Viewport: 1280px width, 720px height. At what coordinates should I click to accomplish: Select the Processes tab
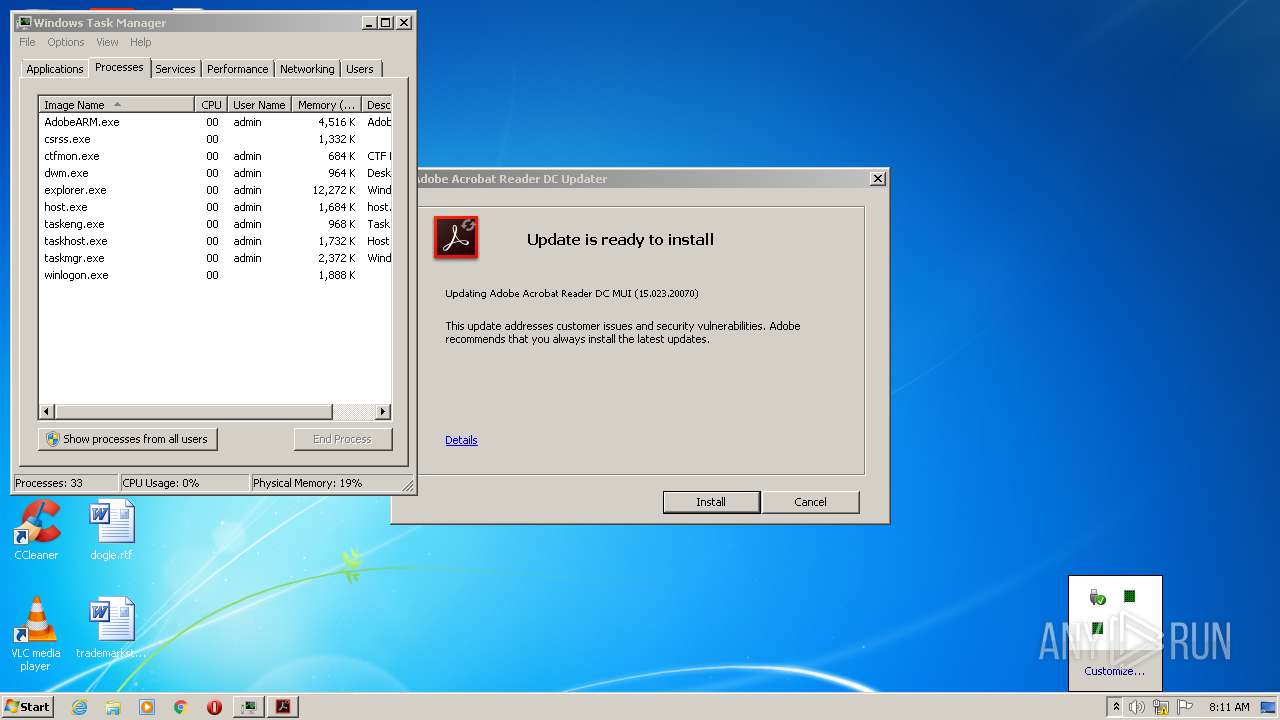point(119,67)
